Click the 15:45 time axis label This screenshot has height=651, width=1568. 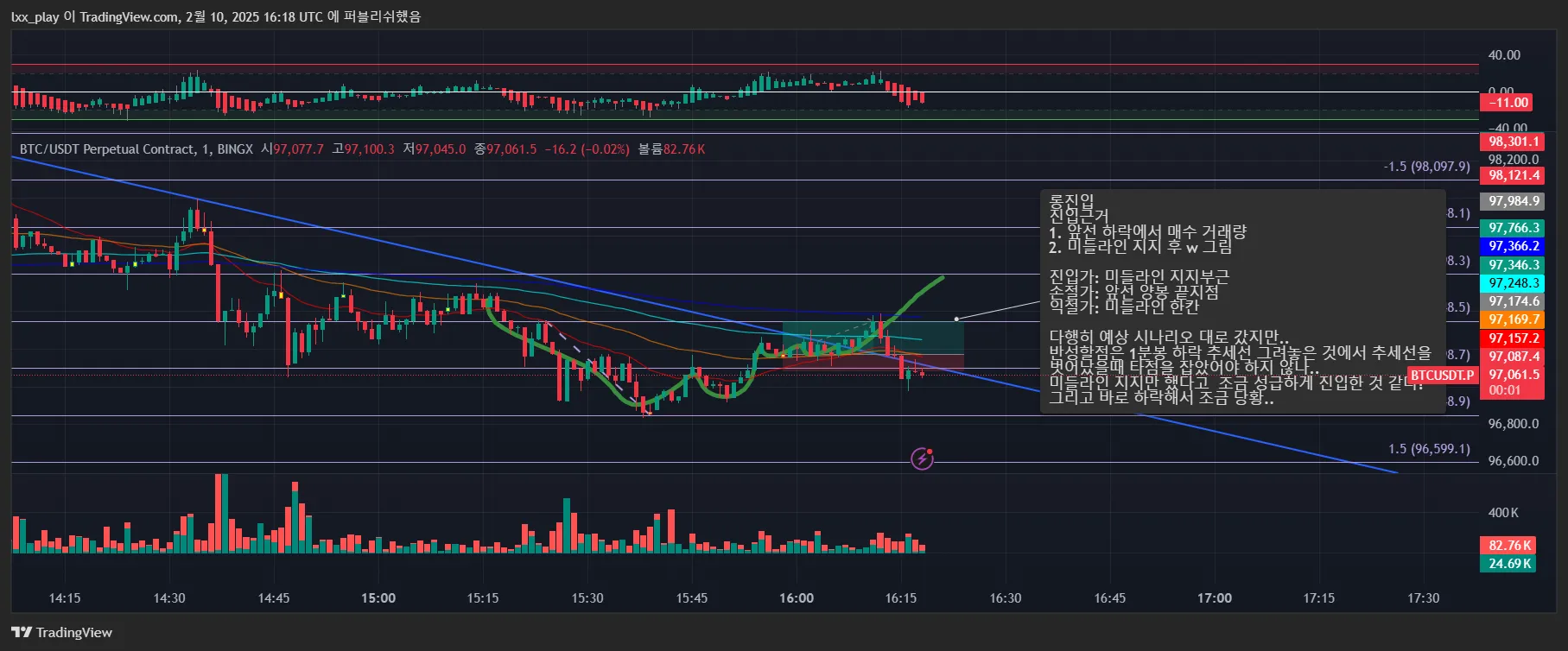point(692,598)
